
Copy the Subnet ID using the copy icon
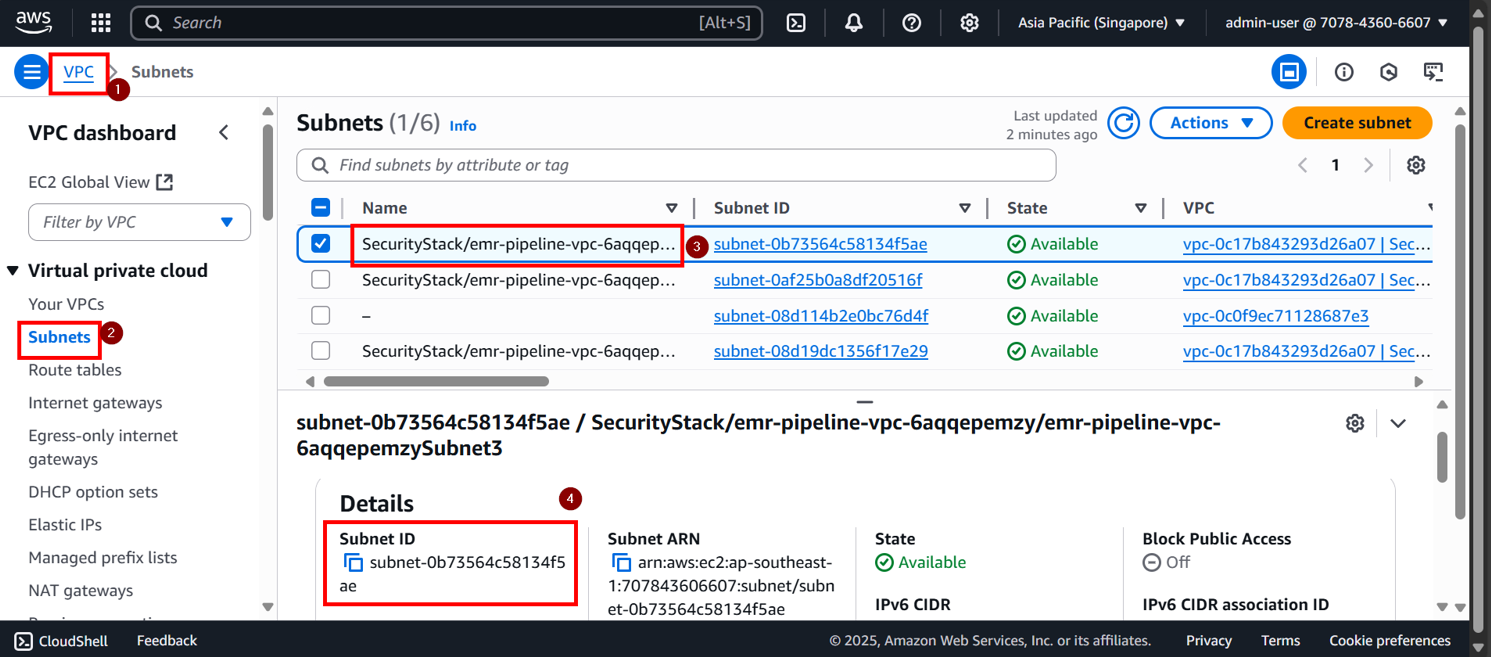(352, 562)
